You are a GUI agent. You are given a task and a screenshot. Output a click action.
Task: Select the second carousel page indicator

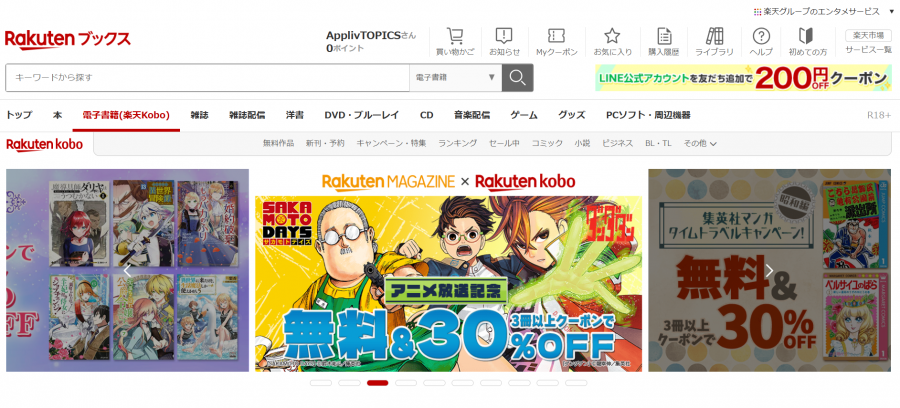[x=349, y=383]
